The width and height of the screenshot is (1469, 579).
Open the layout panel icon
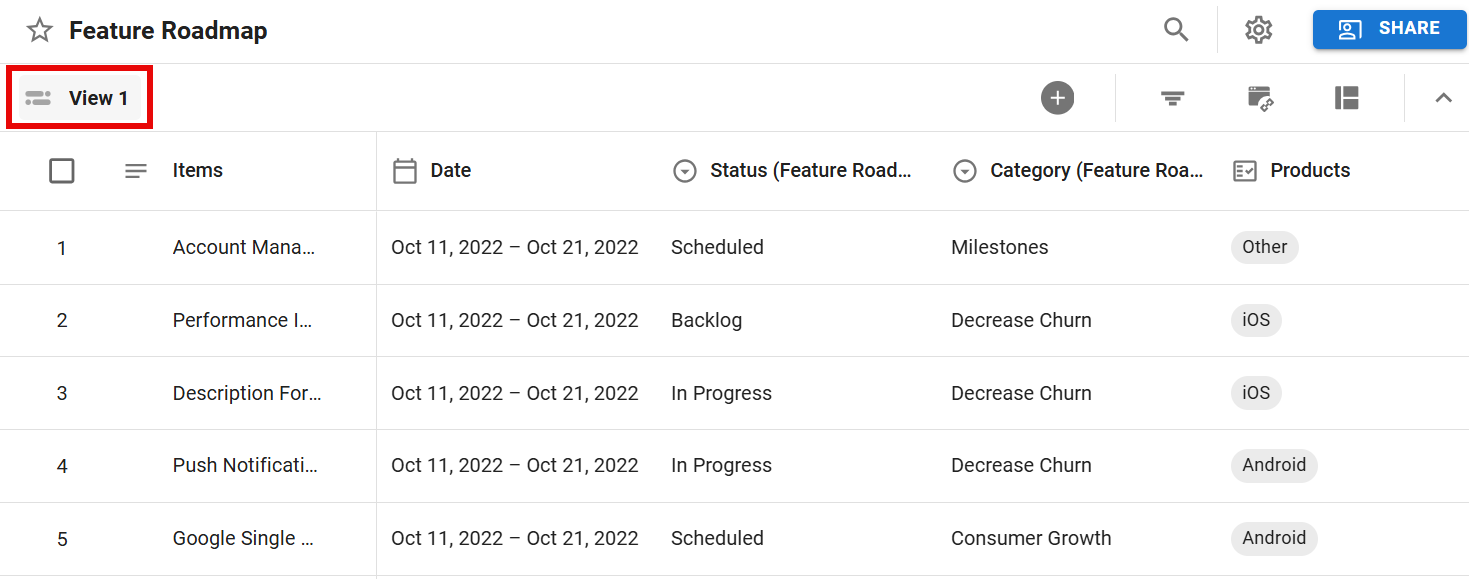pos(1347,98)
